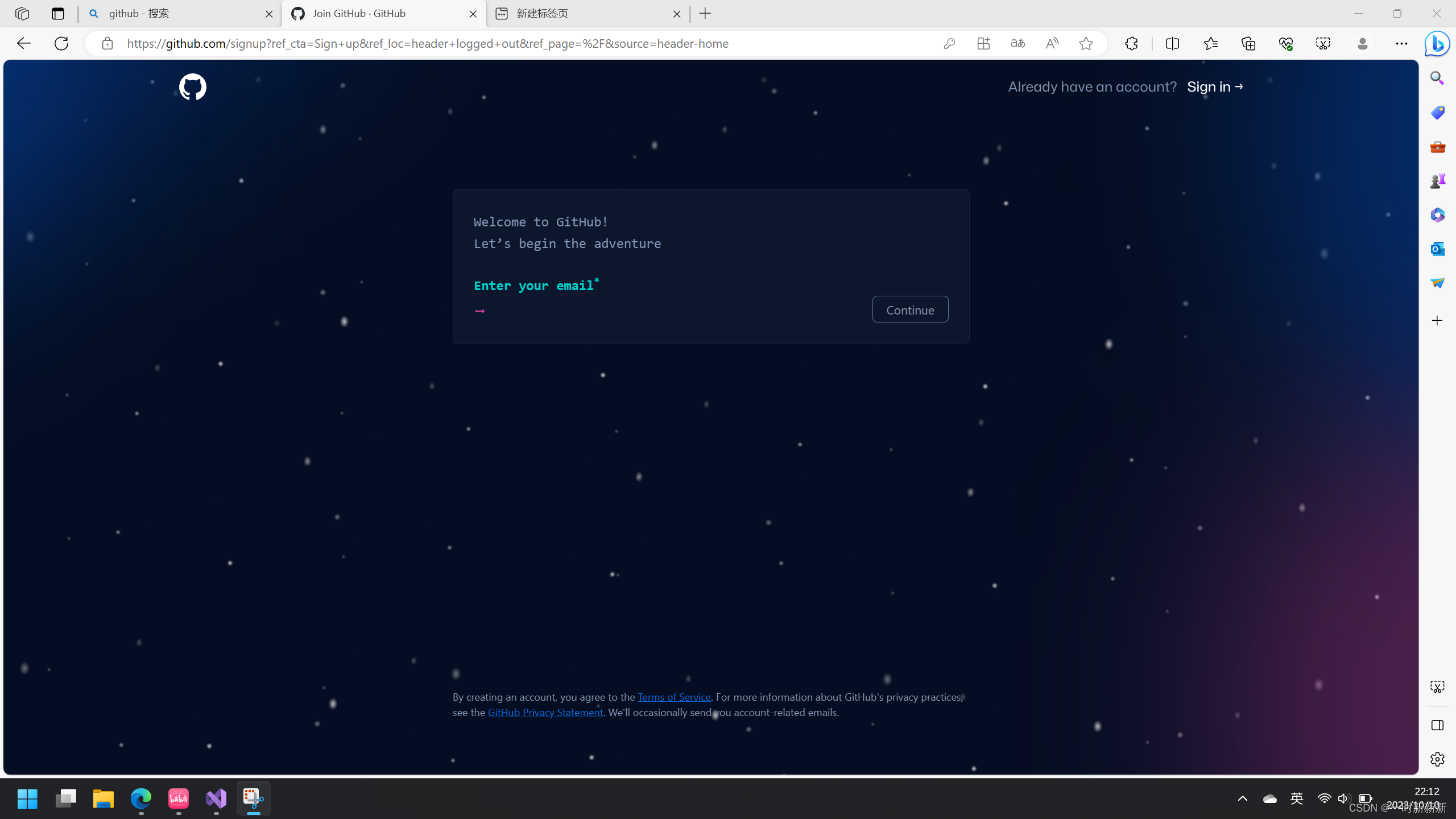Refresh the current page
1456x819 pixels.
tap(61, 44)
